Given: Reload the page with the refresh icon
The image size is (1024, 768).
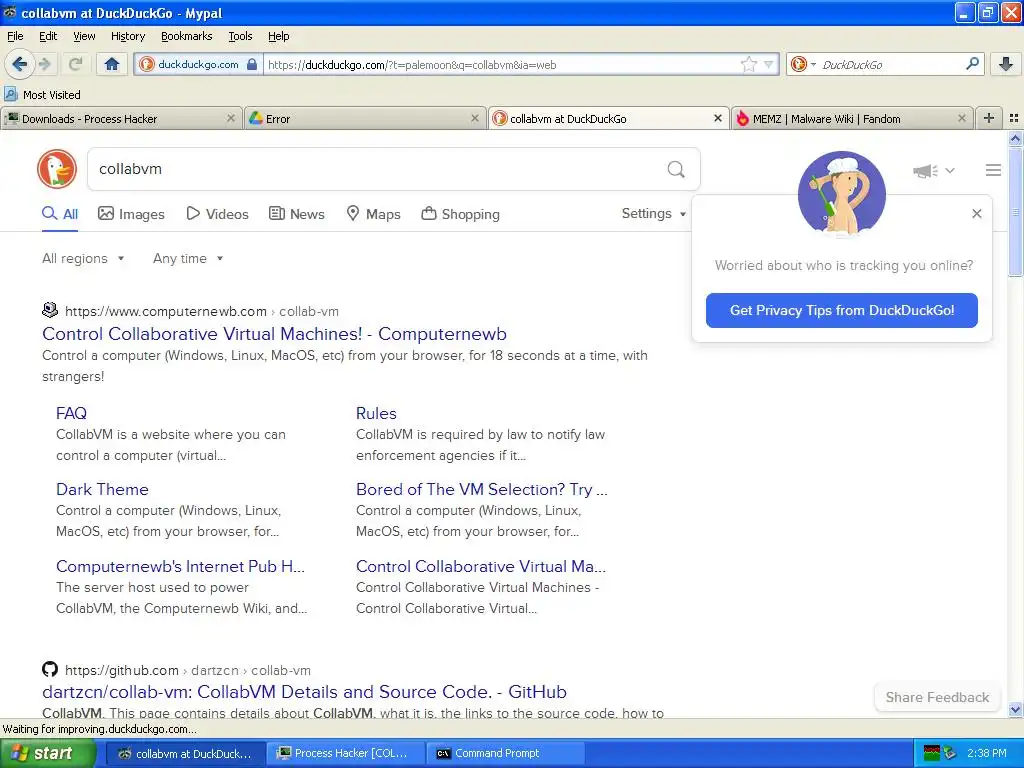Looking at the screenshot, I should click(x=76, y=64).
